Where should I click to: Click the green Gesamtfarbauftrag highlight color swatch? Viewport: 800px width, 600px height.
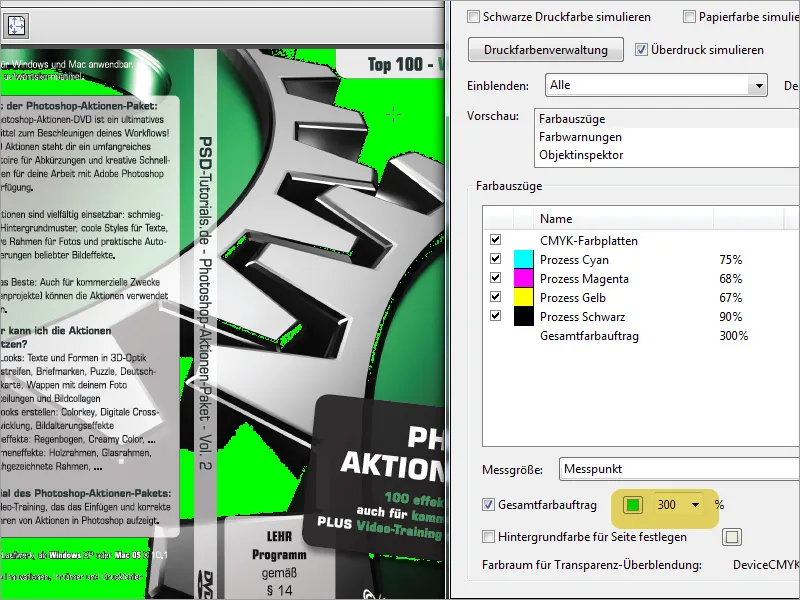[x=633, y=505]
